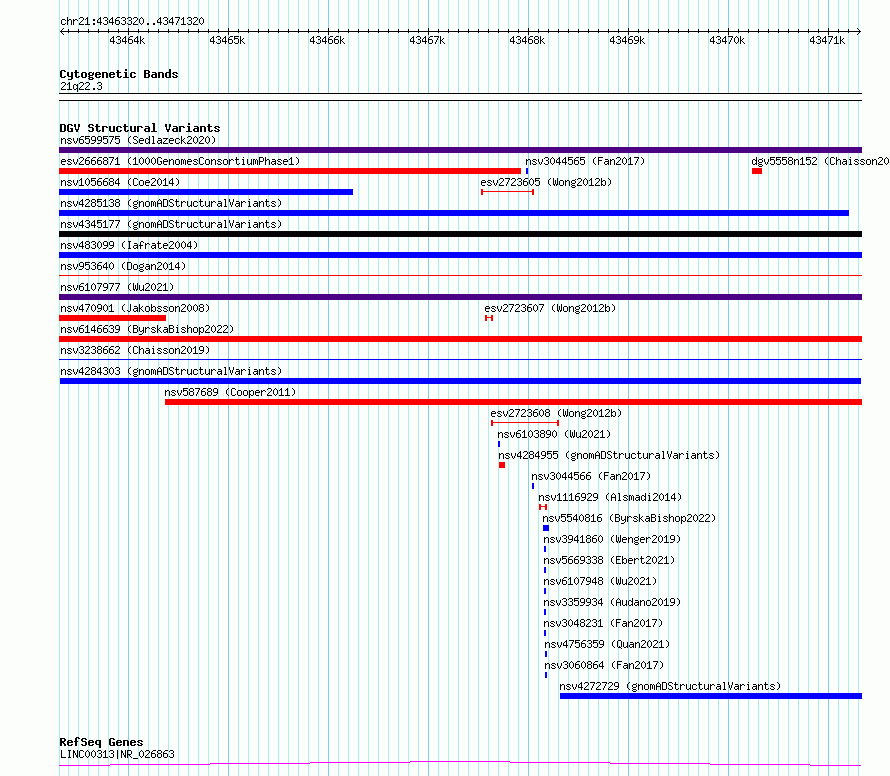Screen dimensions: 890x776
Task: Select nsv483099 (Iafrate2004) label
Action: [129, 245]
